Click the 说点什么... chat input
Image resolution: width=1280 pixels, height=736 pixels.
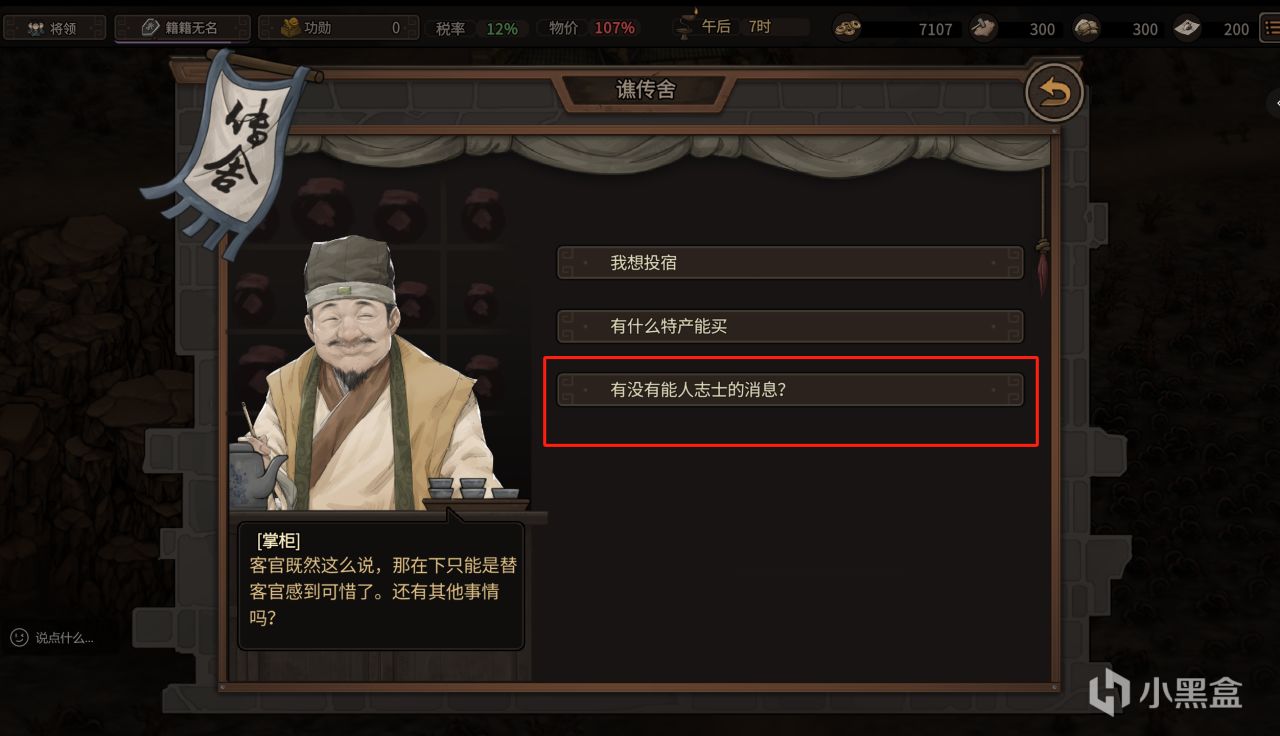point(64,638)
